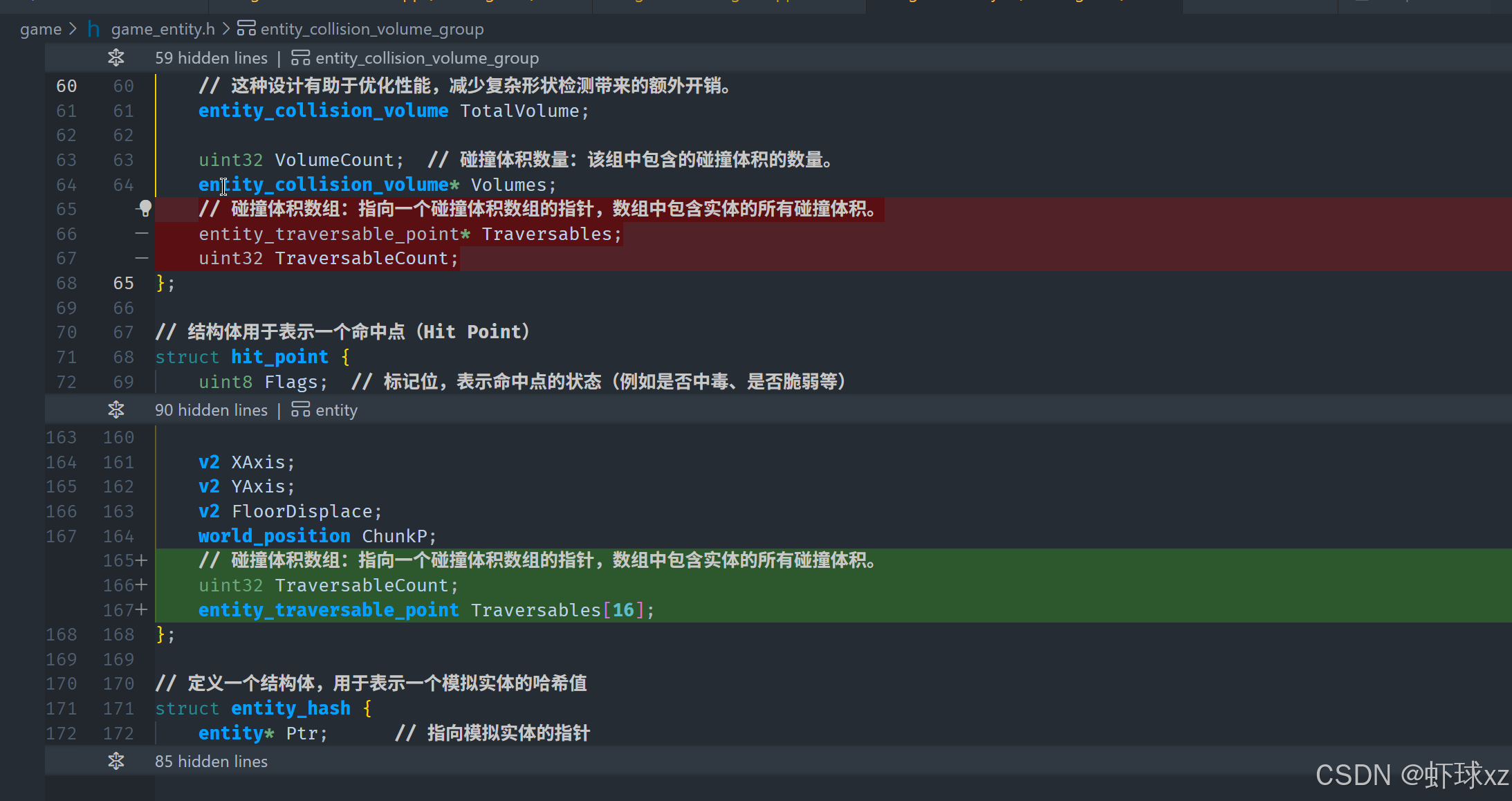Click the h file icon in breadcrumbs
1512x801 pixels.
[93, 29]
